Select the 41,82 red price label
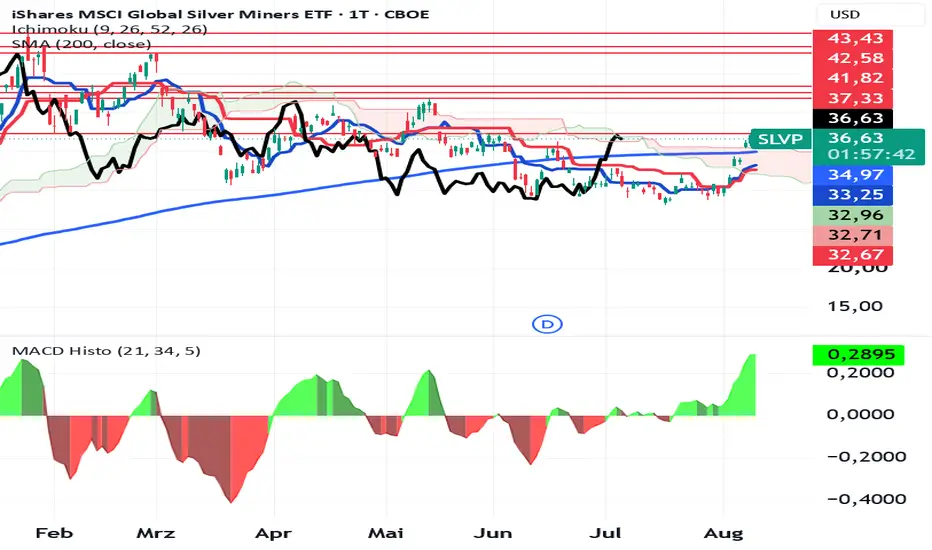 tap(852, 78)
